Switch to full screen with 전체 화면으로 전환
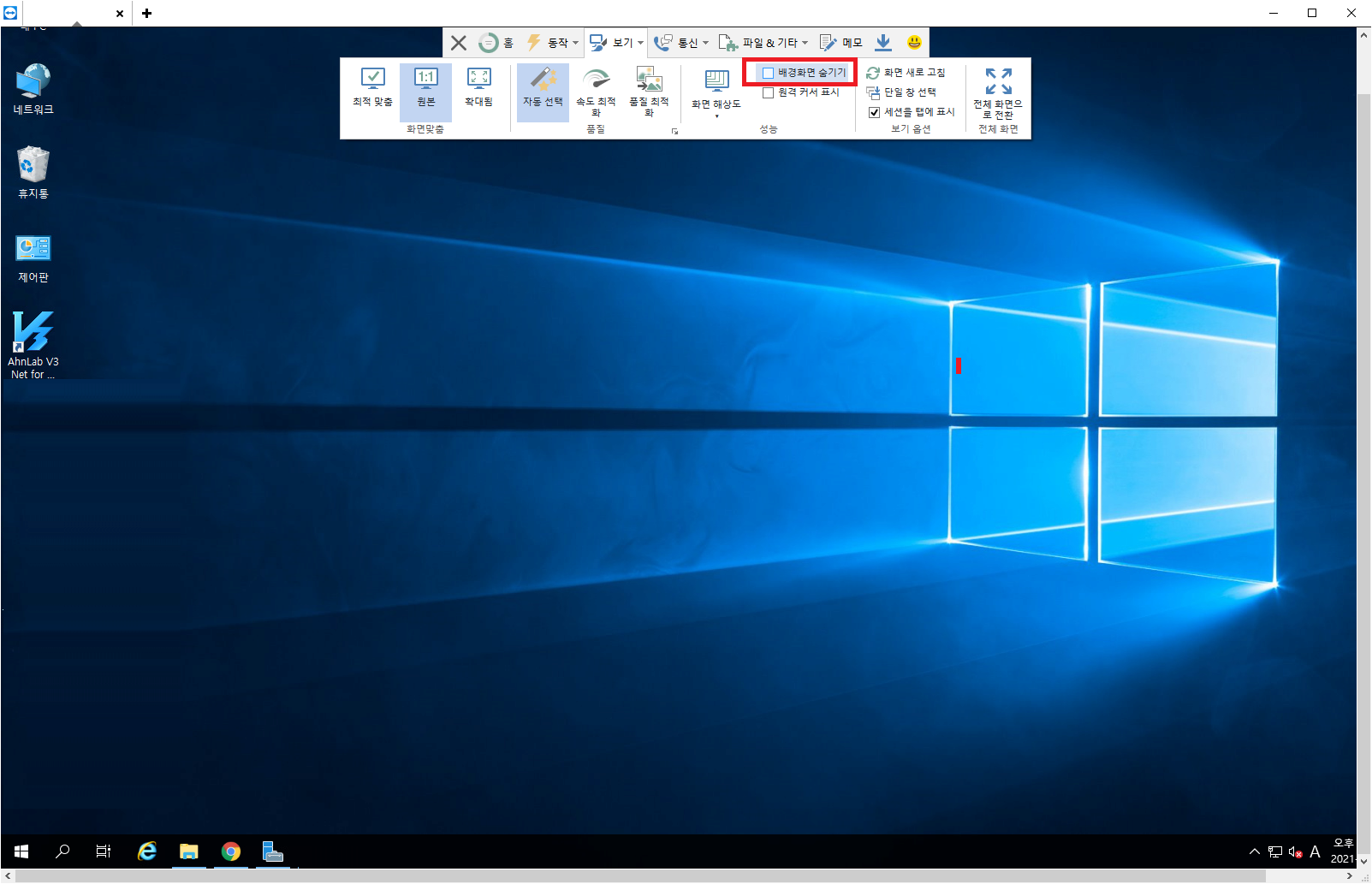This screenshot has height=884, width=1372. (998, 92)
